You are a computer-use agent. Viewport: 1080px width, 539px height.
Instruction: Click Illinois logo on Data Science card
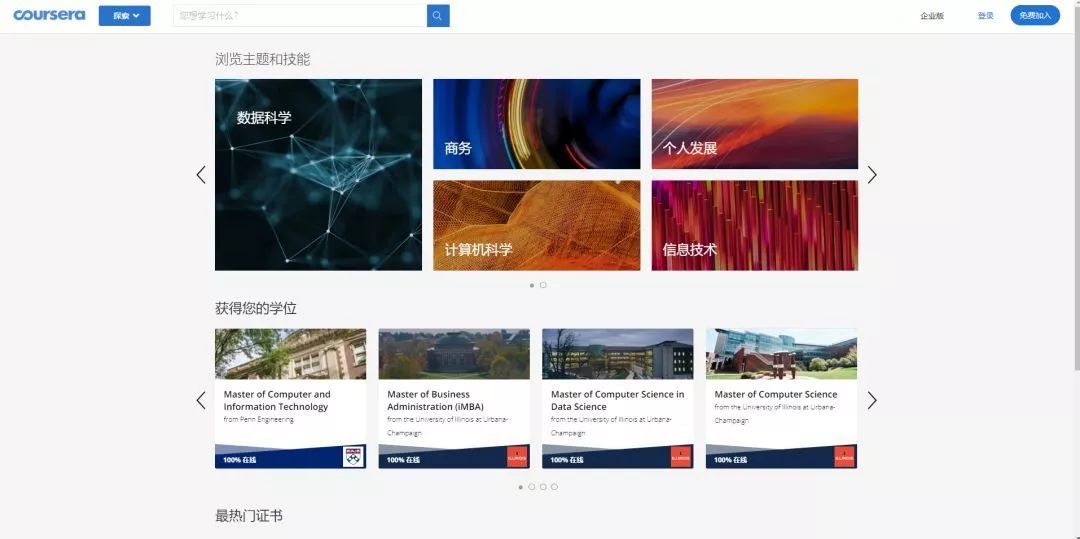coord(681,456)
